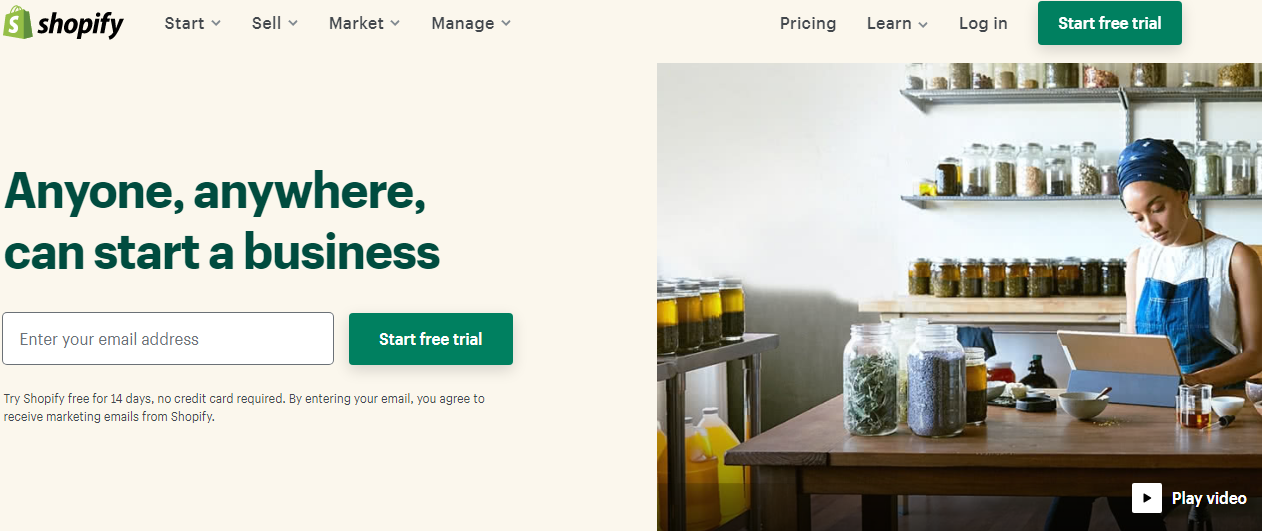Expand the chevron beside Sell
This screenshot has height=531, width=1262.
[293, 24]
